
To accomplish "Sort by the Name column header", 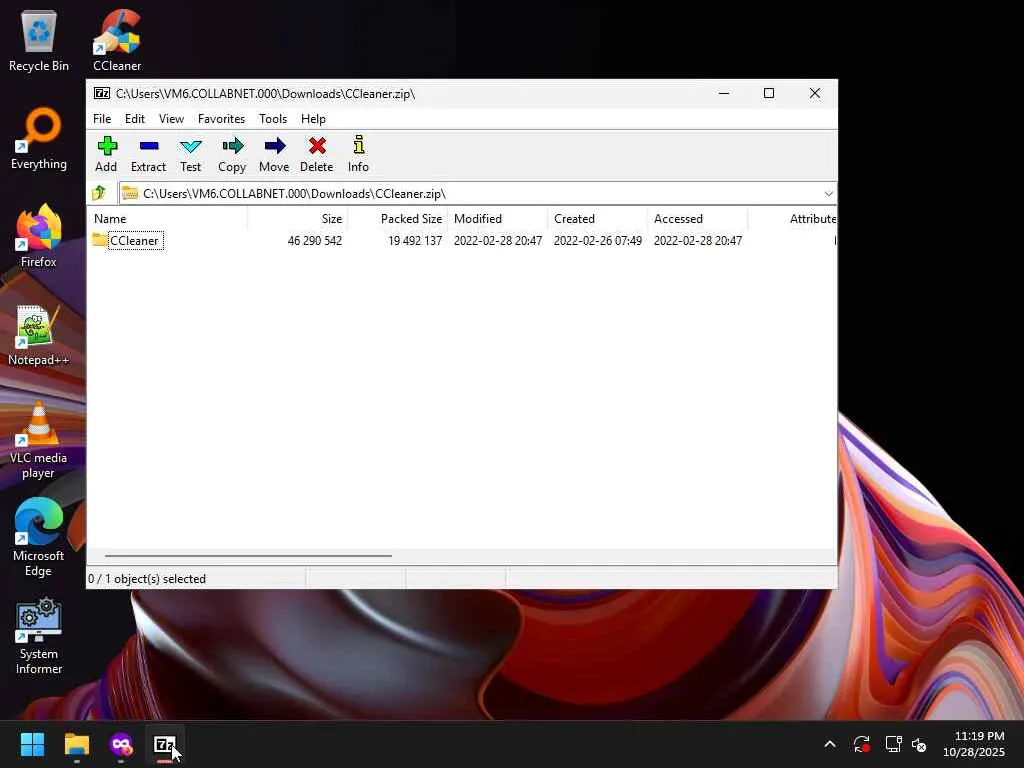I will pos(167,219).
